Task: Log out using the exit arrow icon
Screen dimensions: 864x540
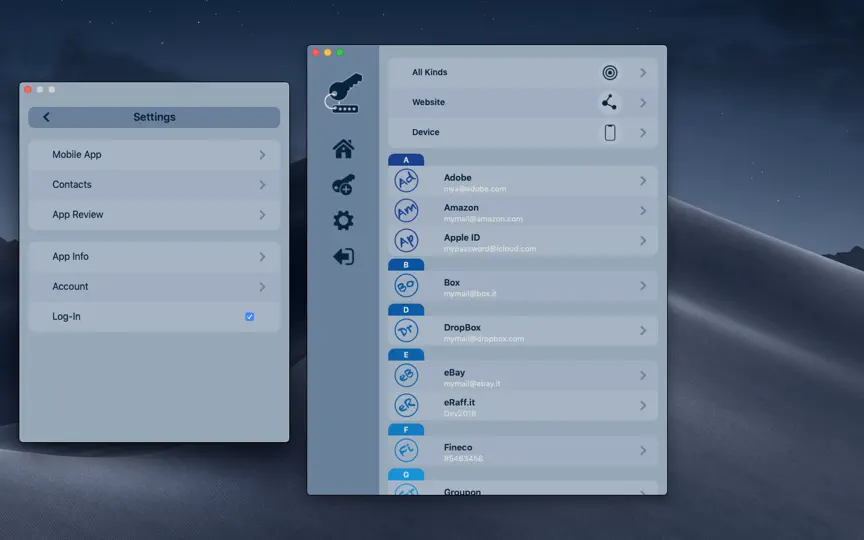Action: [343, 257]
